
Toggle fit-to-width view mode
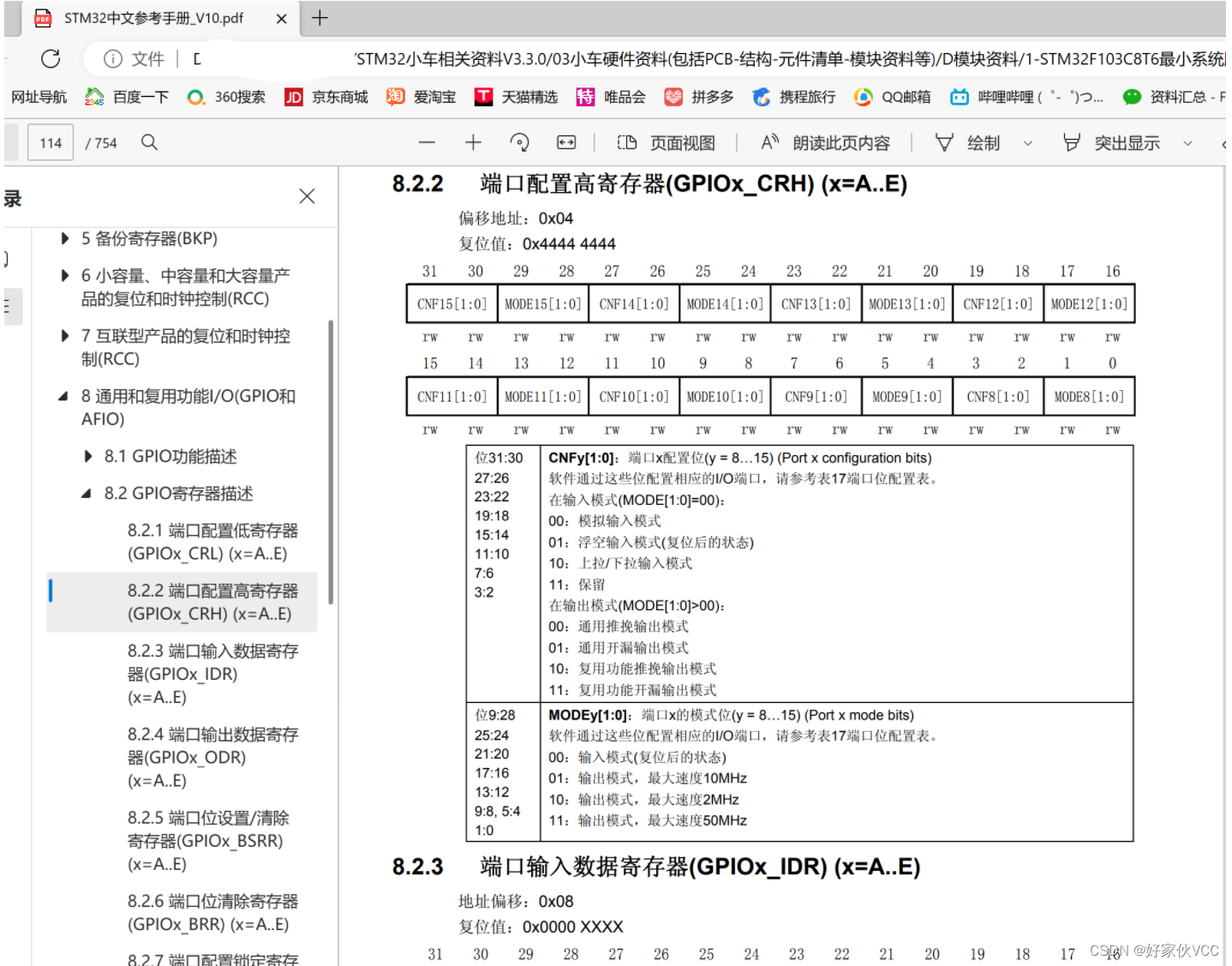pyautogui.click(x=565, y=142)
